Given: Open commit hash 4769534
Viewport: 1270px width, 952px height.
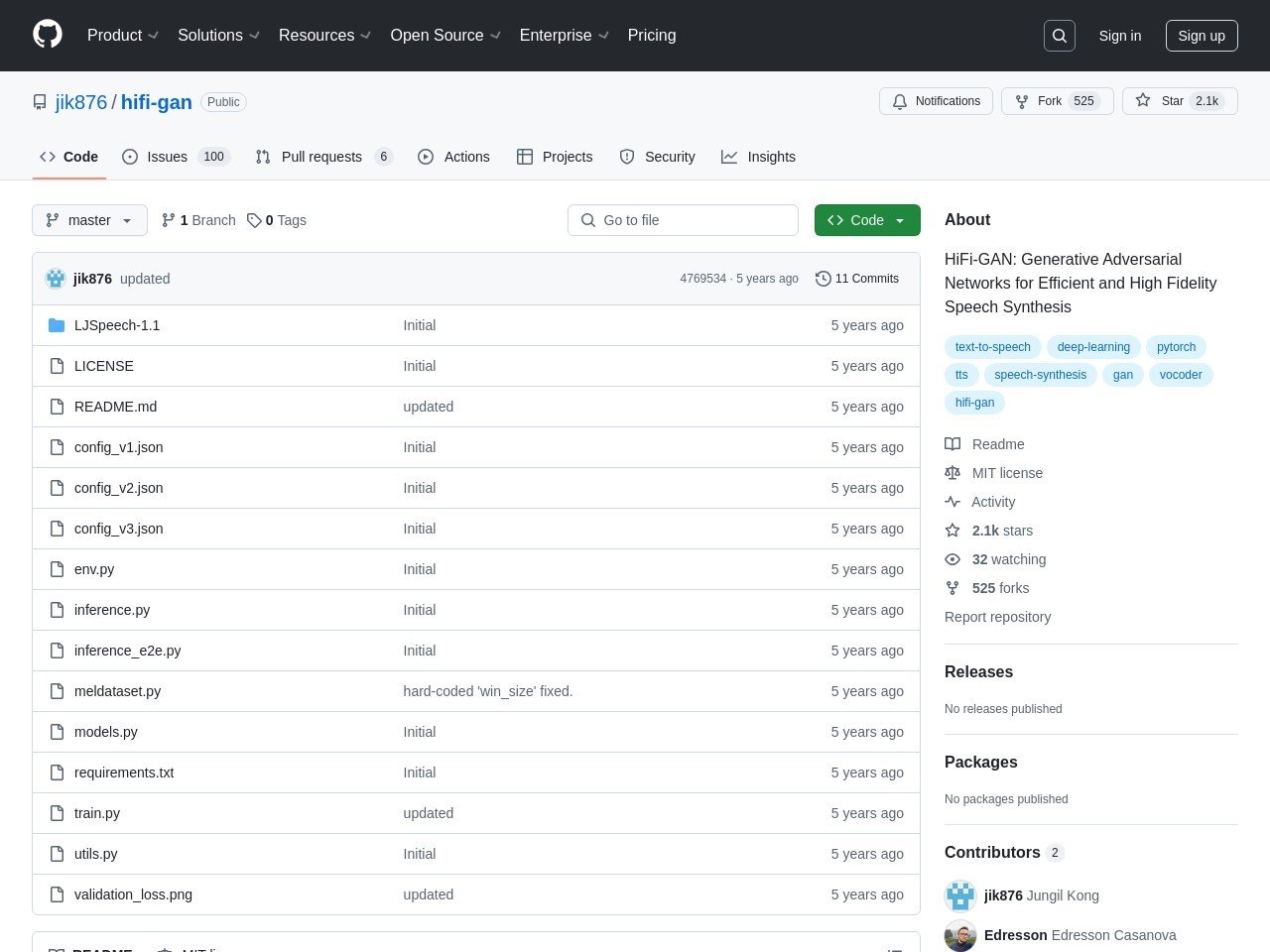Looking at the screenshot, I should pyautogui.click(x=702, y=279).
